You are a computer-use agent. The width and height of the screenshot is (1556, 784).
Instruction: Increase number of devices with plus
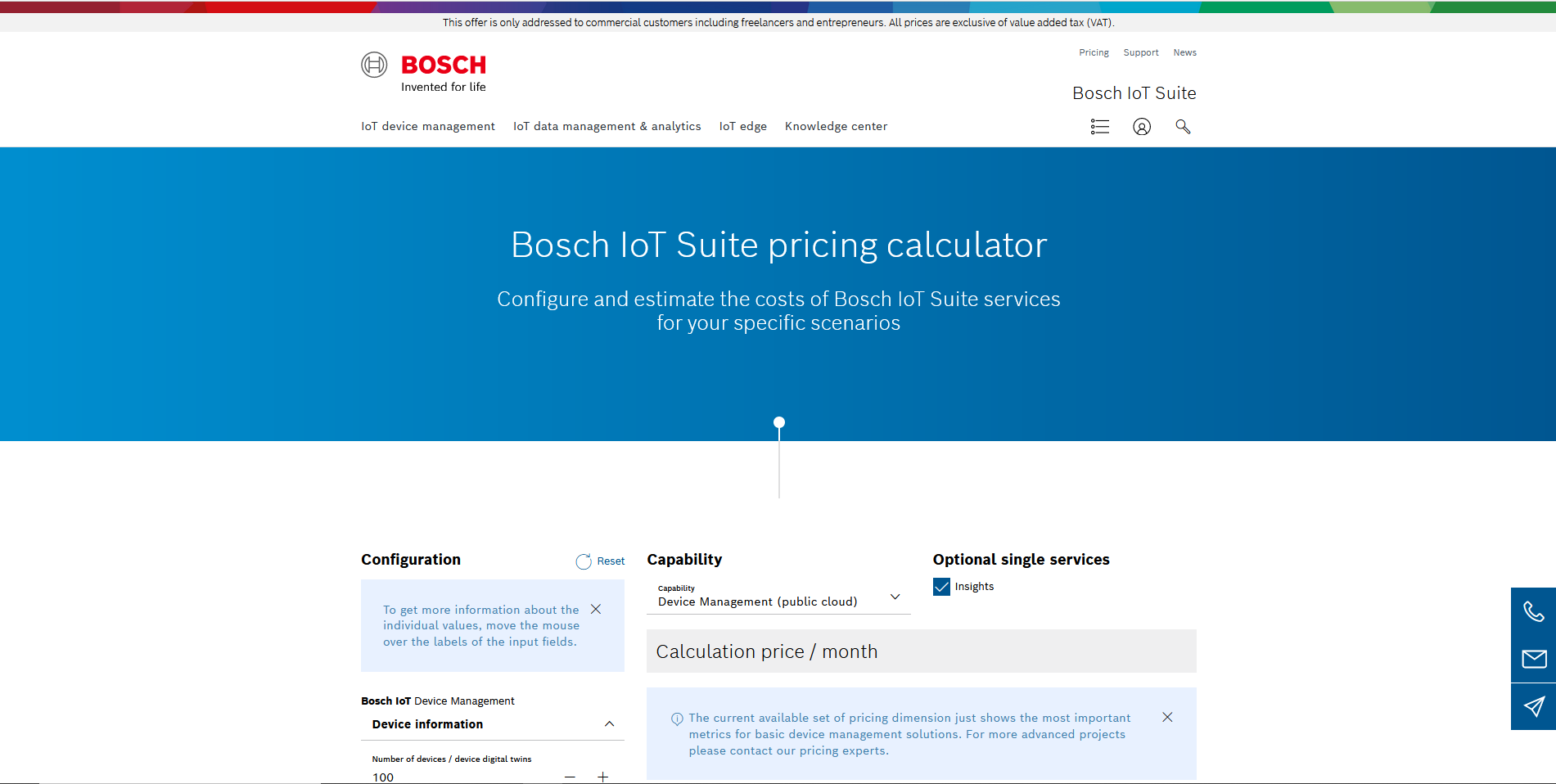pos(602,777)
